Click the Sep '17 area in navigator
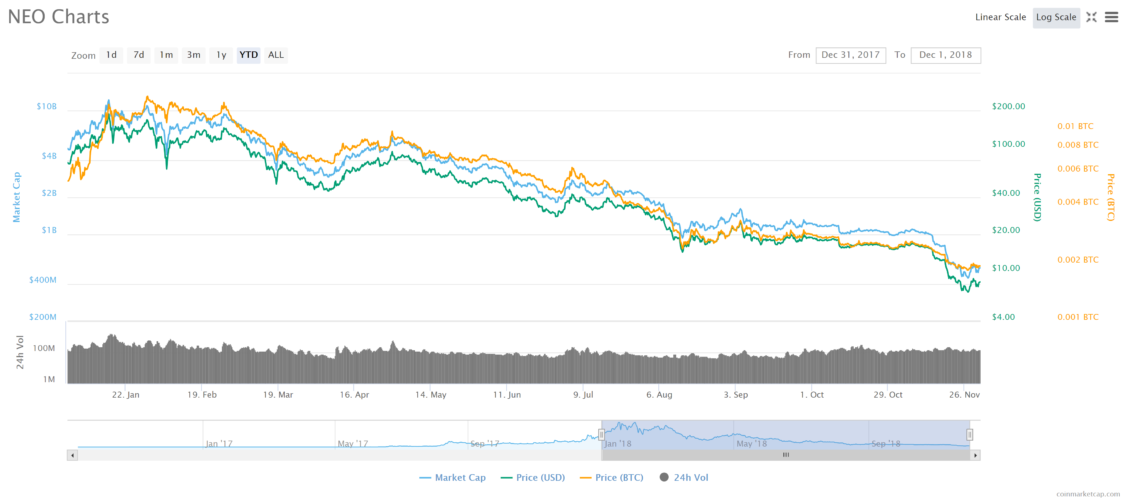The width and height of the screenshot is (1140, 500). point(484,443)
